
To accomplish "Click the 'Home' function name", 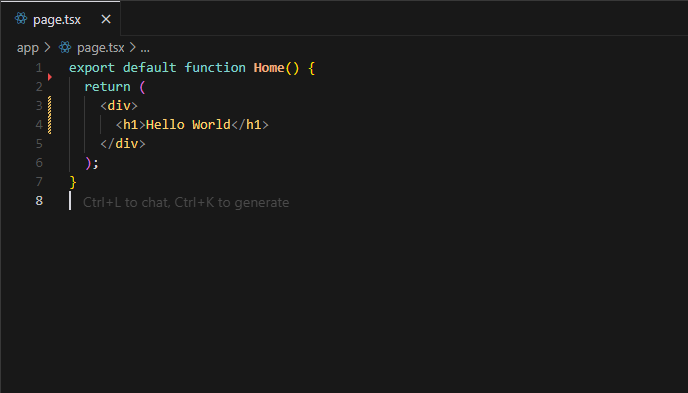I will [269, 68].
